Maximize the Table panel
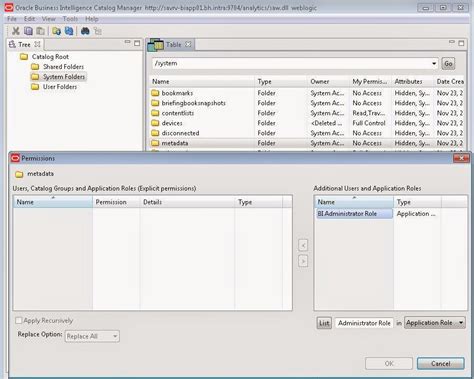 [x=461, y=43]
